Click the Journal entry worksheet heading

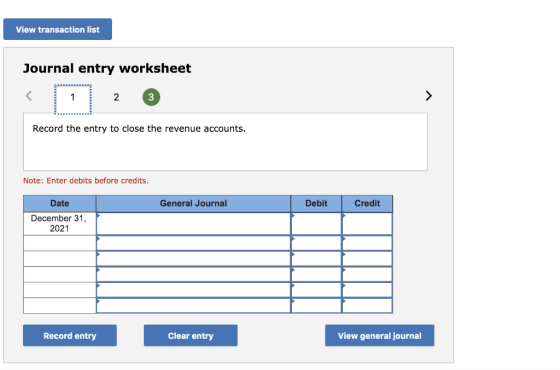pos(107,68)
